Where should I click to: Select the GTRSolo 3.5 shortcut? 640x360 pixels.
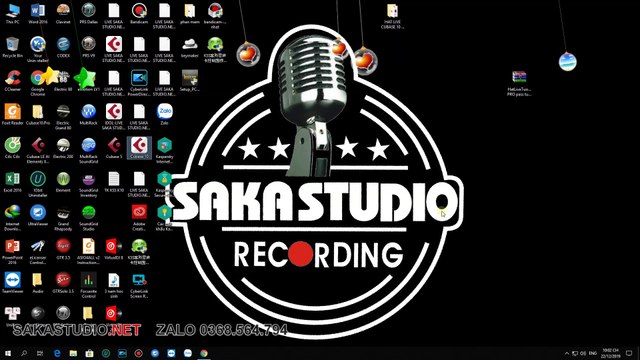[63, 283]
